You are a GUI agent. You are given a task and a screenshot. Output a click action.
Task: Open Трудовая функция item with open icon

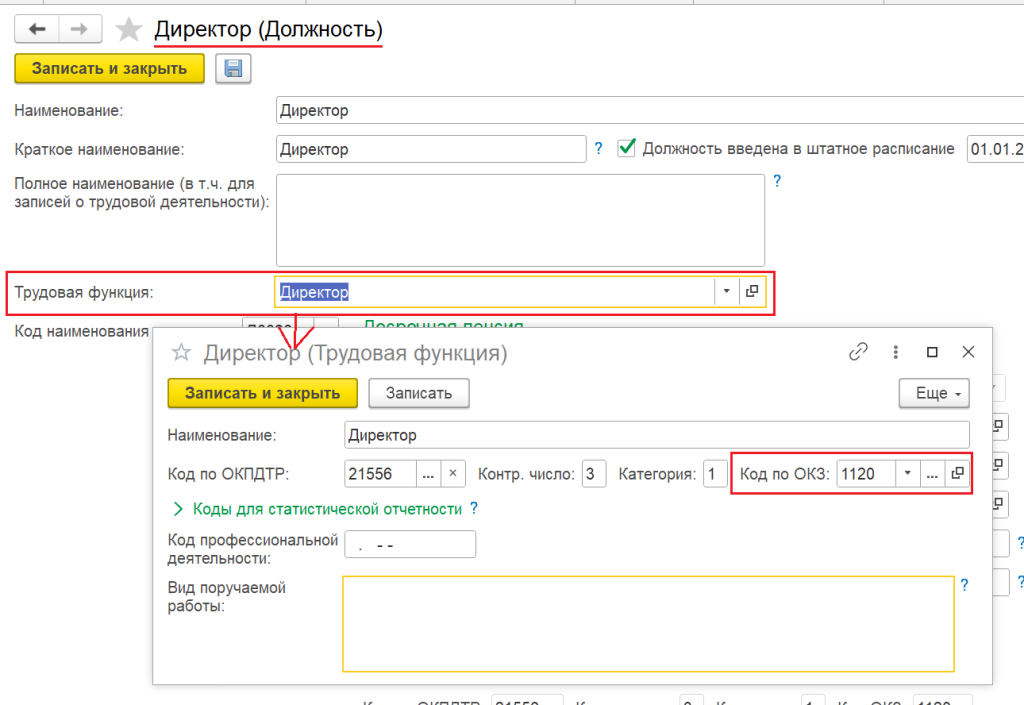[752, 291]
